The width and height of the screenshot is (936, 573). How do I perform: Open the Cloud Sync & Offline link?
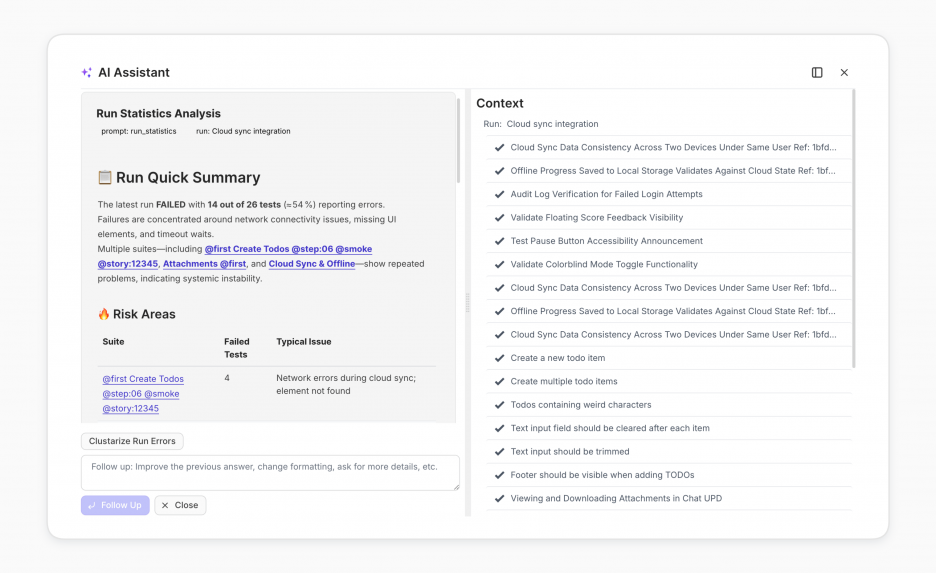point(312,264)
